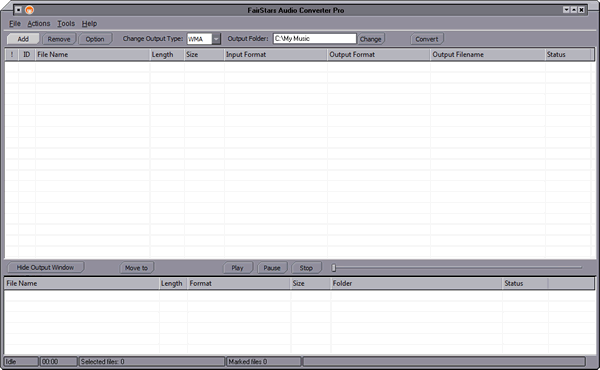Click the playback position slider handle
600x370 pixels.
(334, 268)
